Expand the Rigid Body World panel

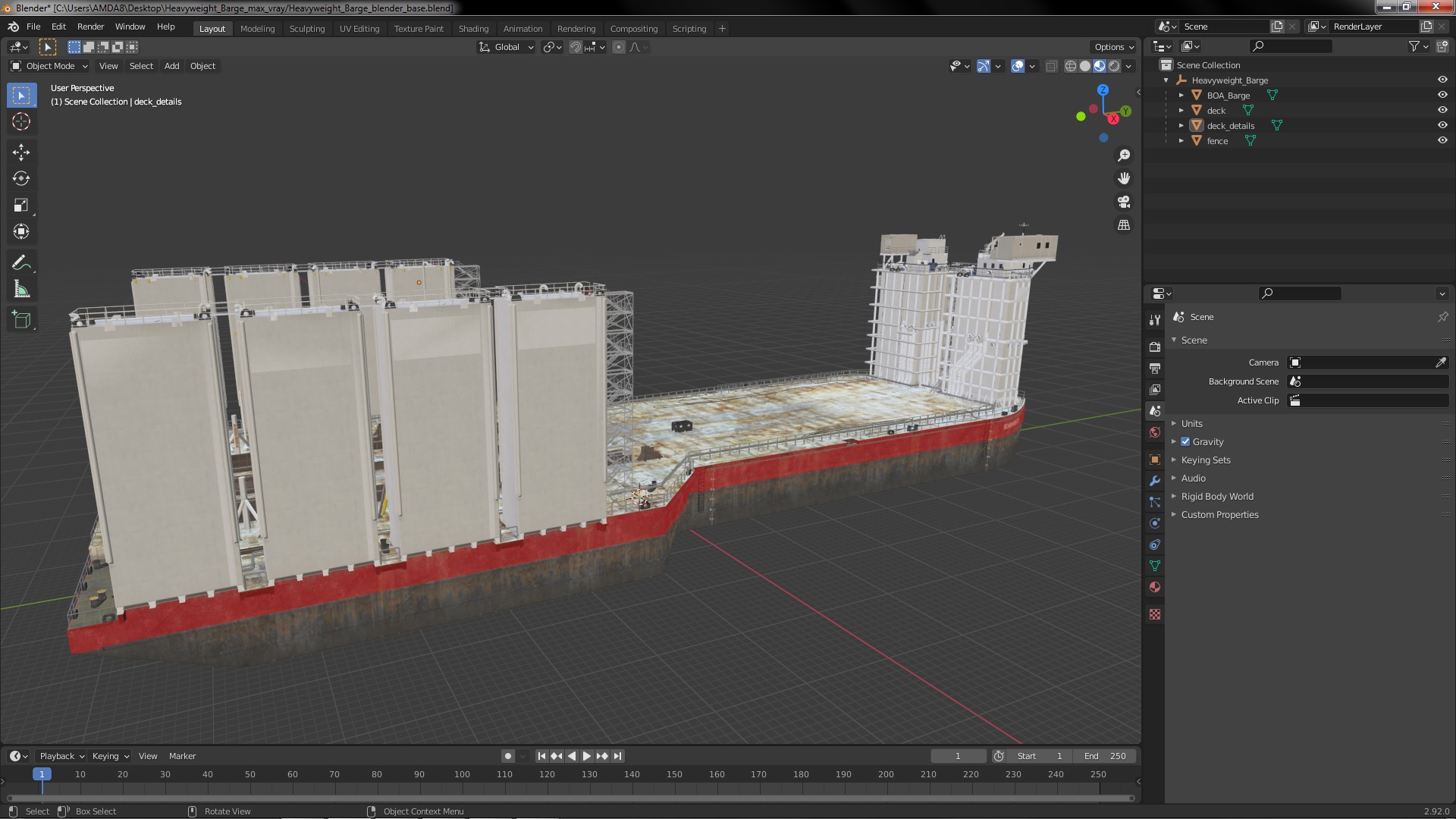(1216, 497)
